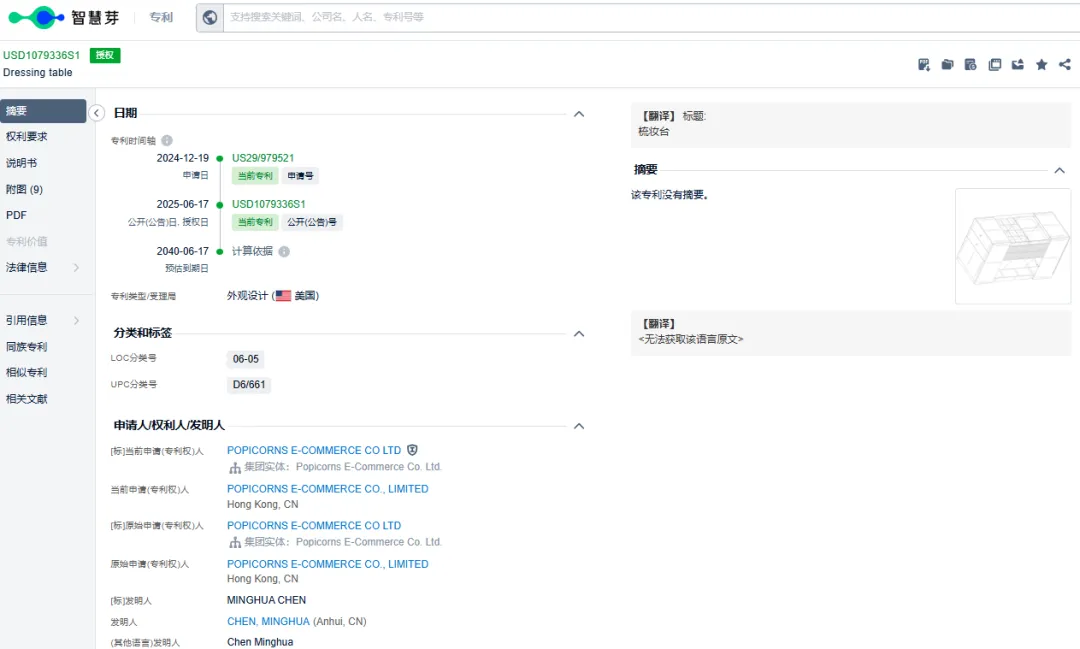Click the green 授权 status badge
This screenshot has width=1080, height=649.
(x=105, y=55)
